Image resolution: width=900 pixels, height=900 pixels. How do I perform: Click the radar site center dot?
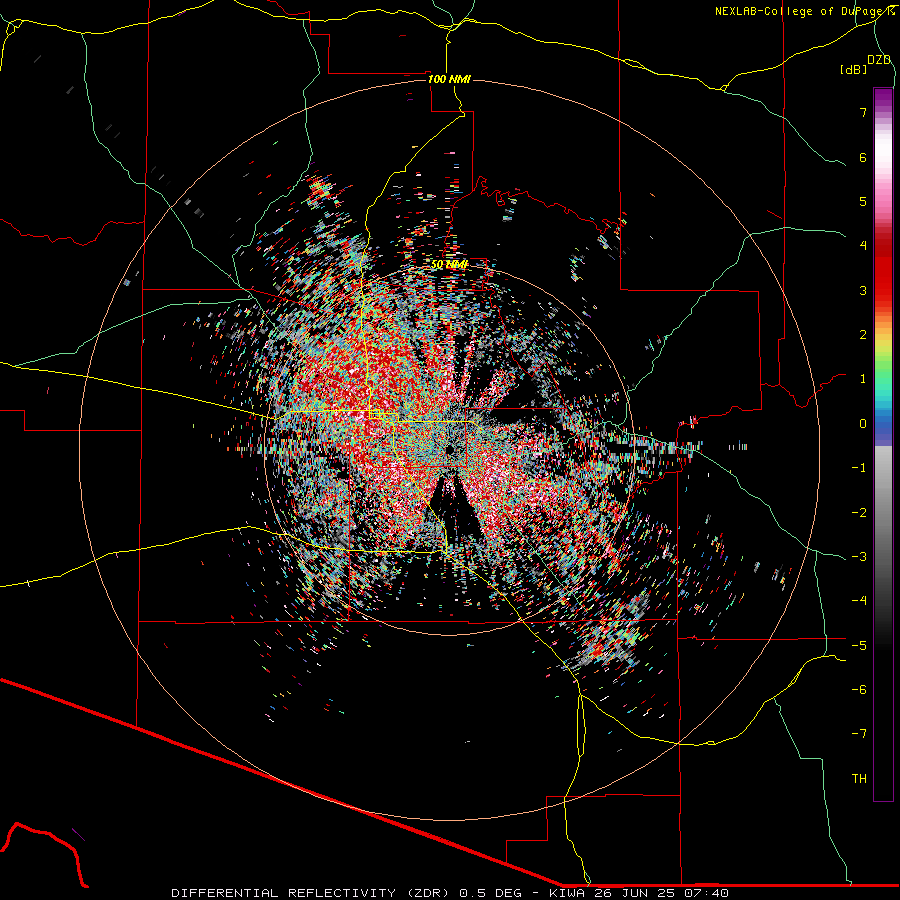(449, 450)
